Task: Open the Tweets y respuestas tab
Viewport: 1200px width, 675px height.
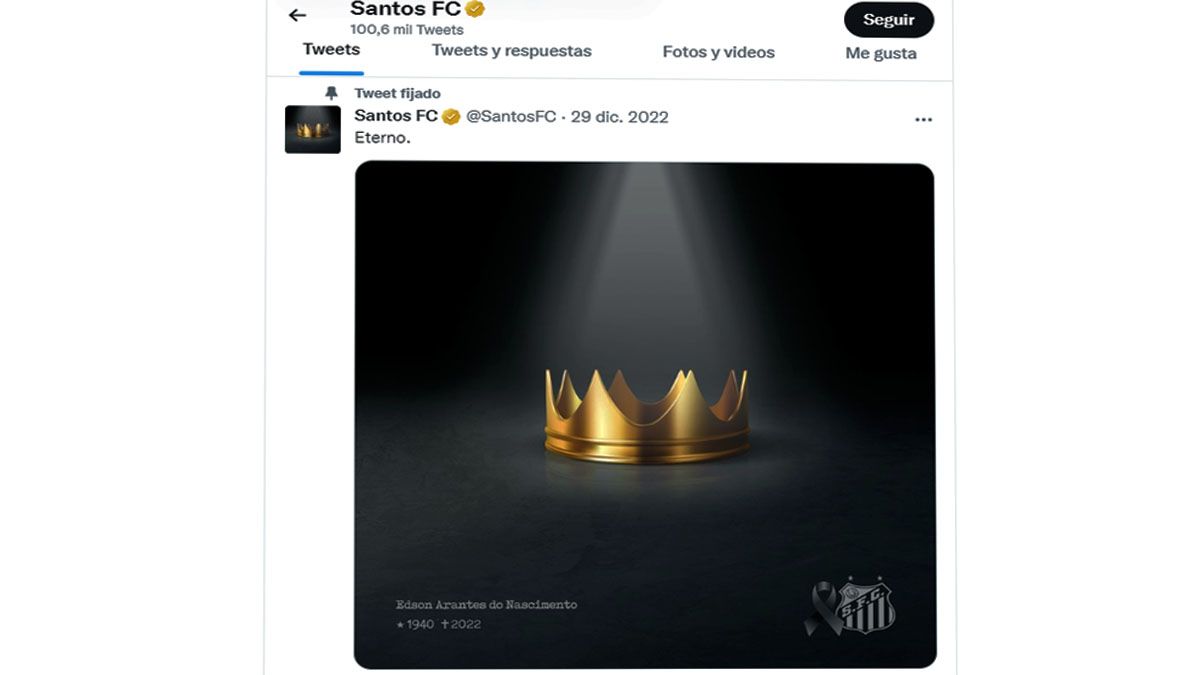Action: 511,51
